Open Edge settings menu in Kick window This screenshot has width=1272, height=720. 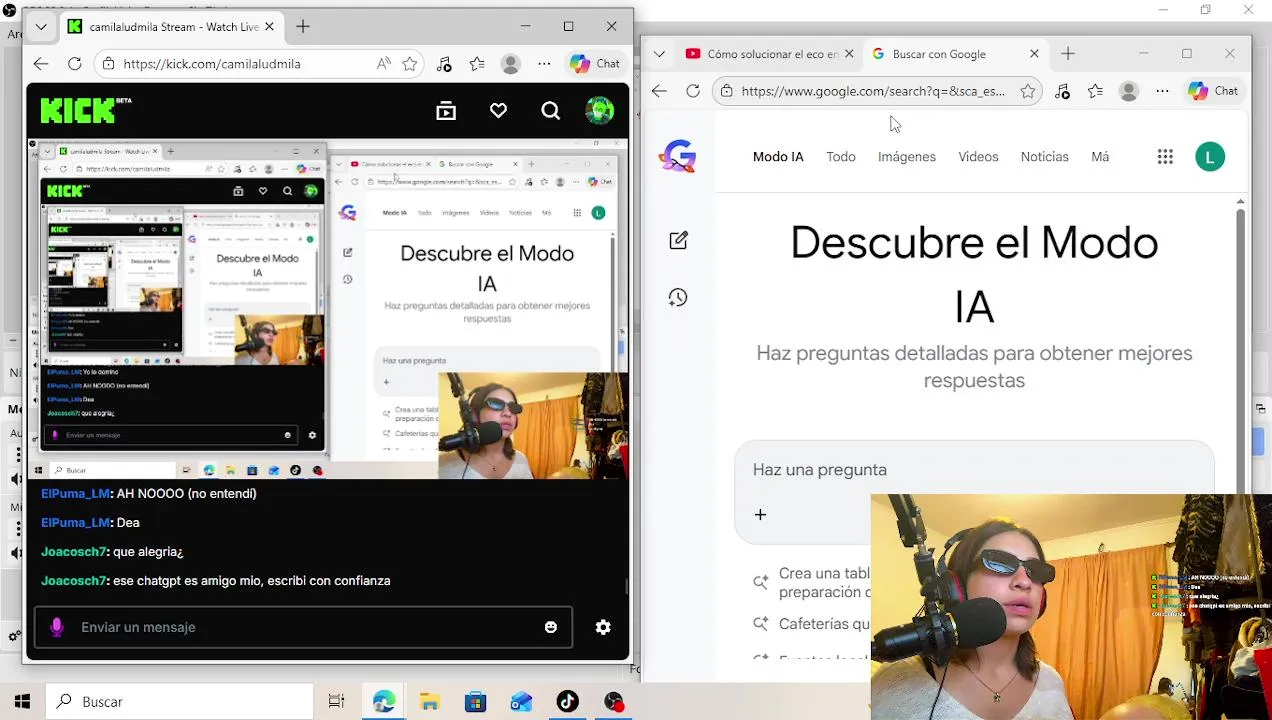click(544, 64)
